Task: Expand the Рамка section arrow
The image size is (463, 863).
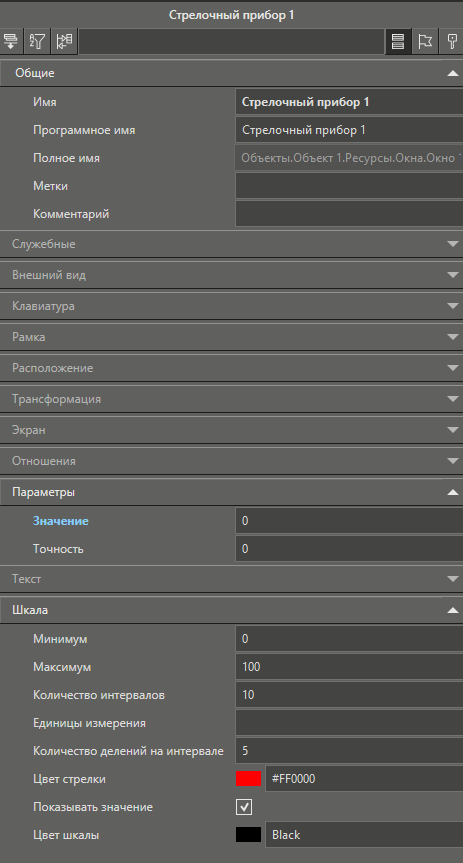Action: [453, 337]
